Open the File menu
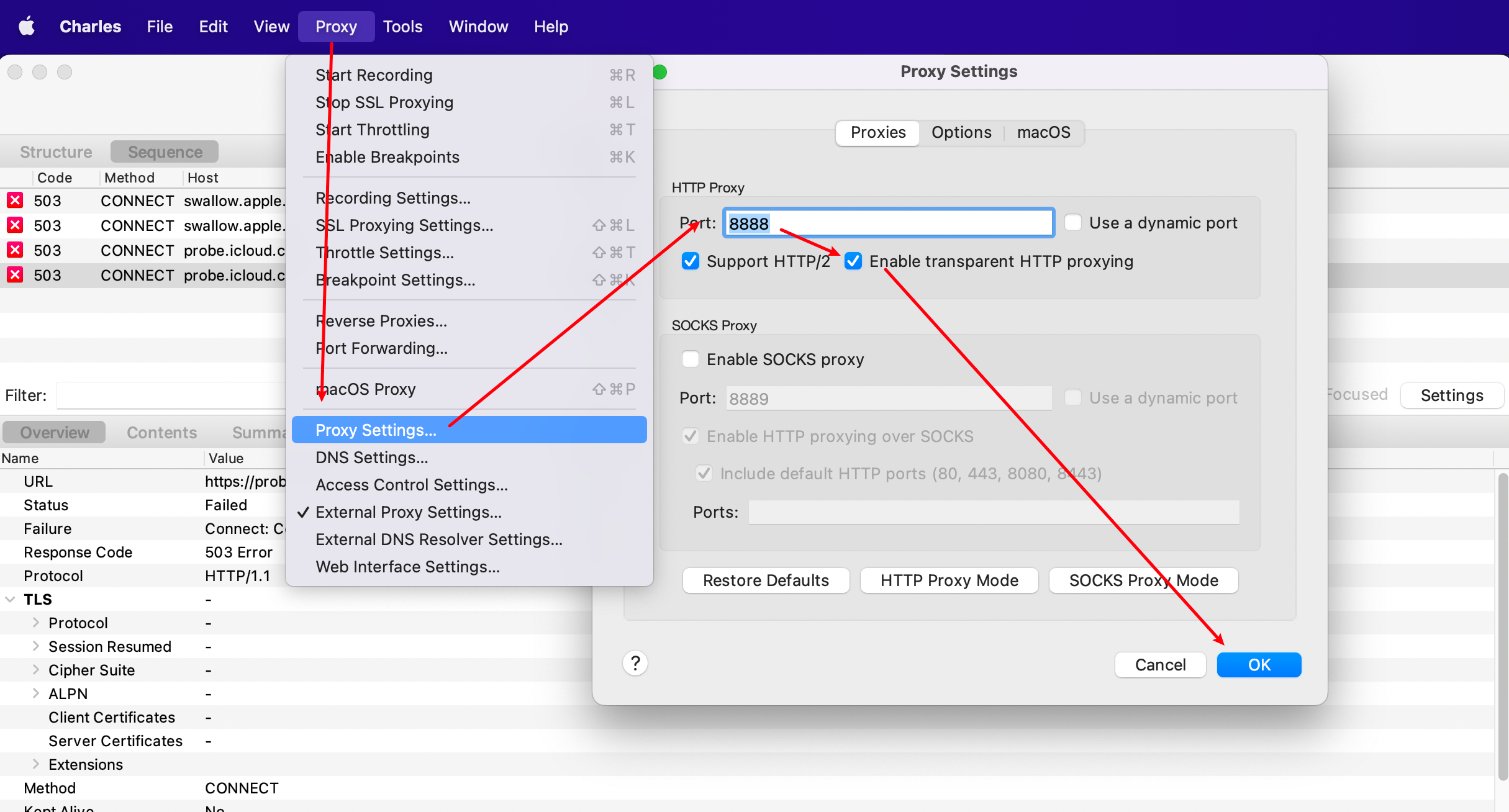The width and height of the screenshot is (1509, 812). (x=160, y=27)
